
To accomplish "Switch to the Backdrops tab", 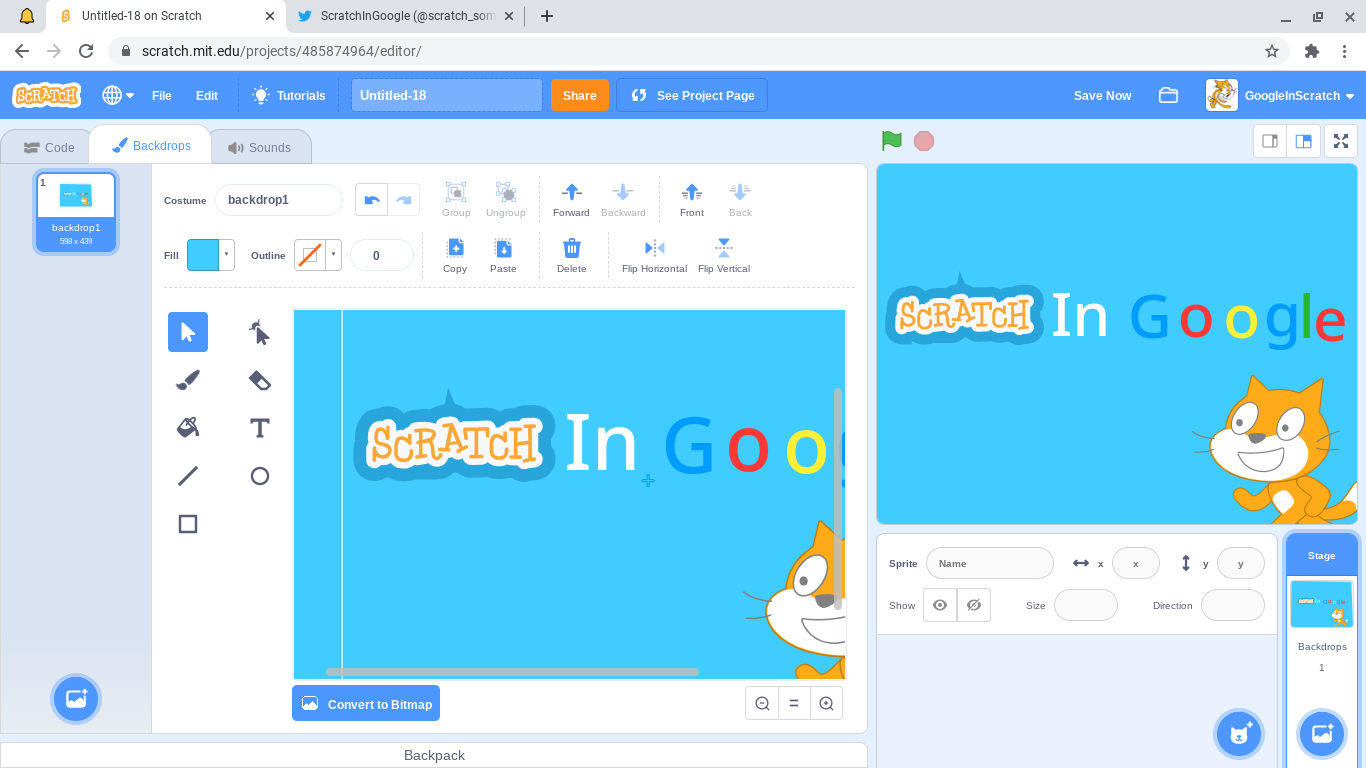I will tap(151, 145).
